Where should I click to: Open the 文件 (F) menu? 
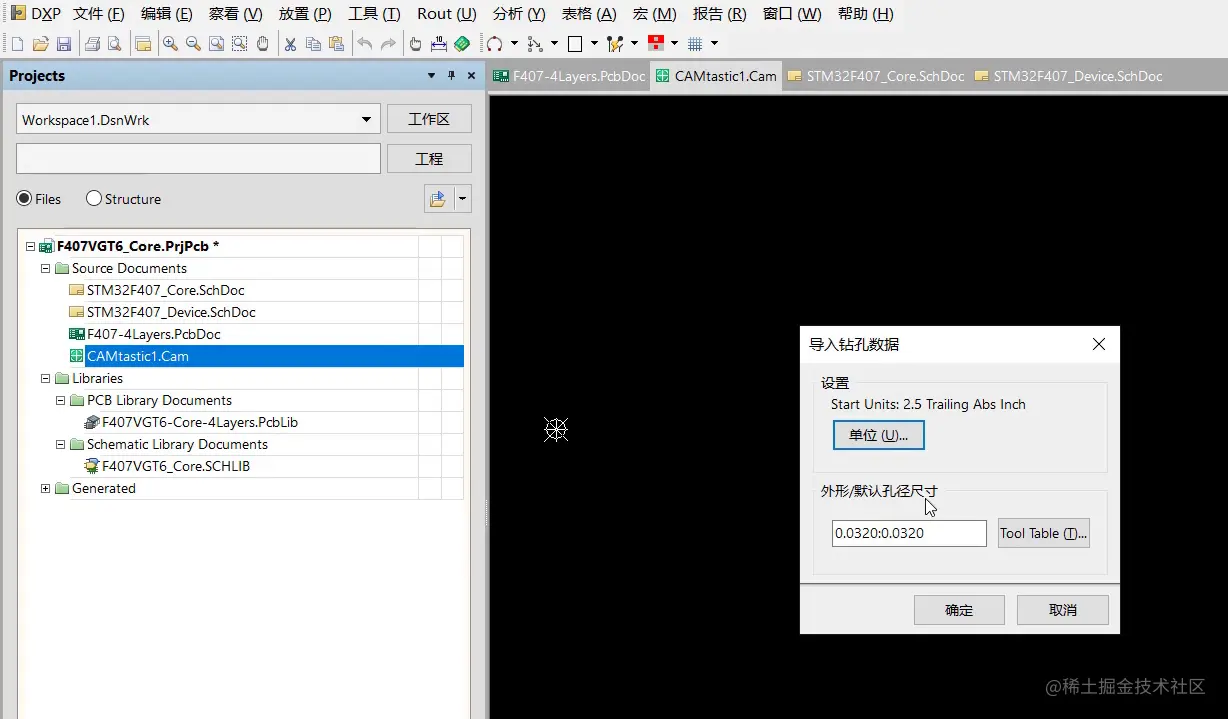click(99, 14)
